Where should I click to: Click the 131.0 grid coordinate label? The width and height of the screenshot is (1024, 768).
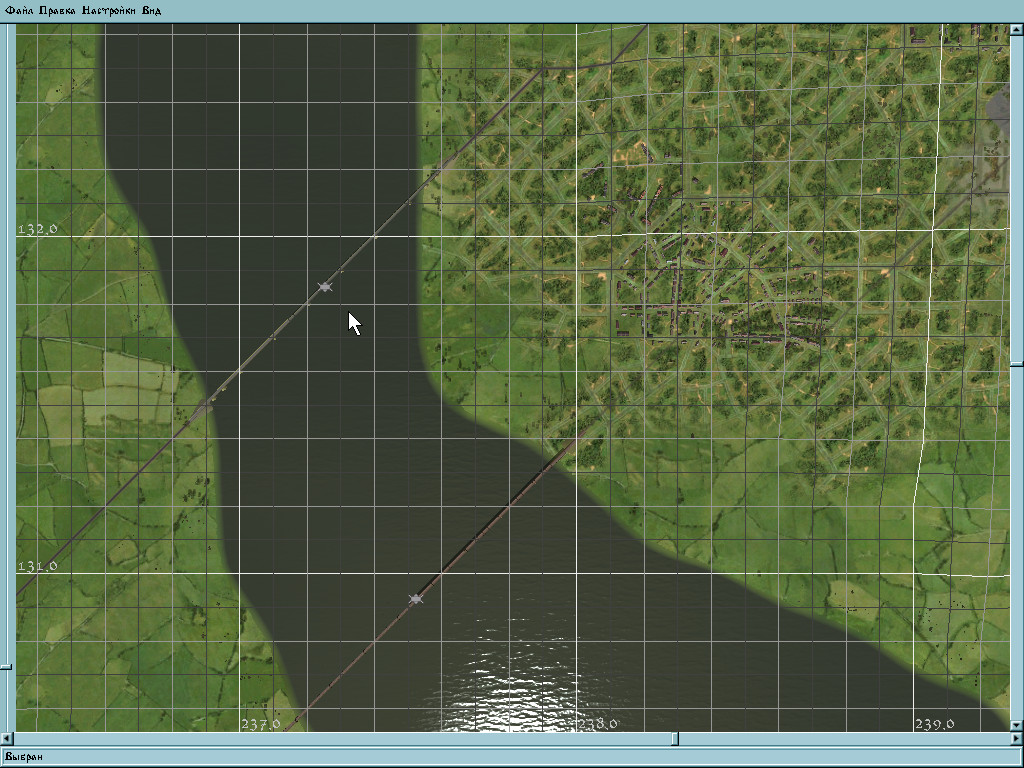pyautogui.click(x=37, y=566)
